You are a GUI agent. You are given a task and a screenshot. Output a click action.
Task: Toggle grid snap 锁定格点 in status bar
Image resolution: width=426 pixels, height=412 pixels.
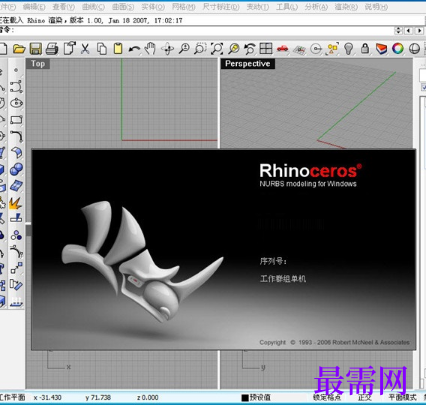coord(327,397)
